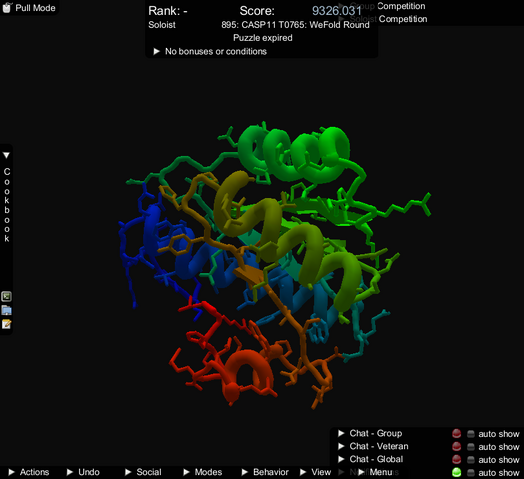Viewport: 524px width, 479px height.
Task: Click puzzle title 895: CASP11 T0765: WeFold Round
Action: [295, 25]
